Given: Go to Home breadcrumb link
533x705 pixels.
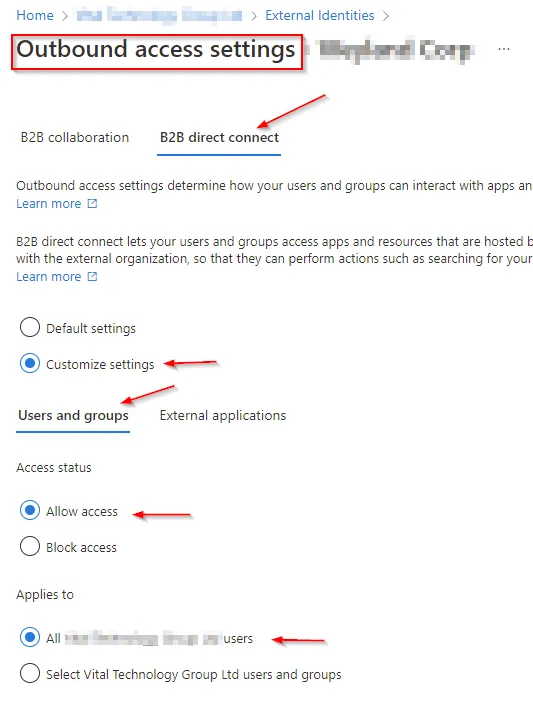Looking at the screenshot, I should coord(35,16).
